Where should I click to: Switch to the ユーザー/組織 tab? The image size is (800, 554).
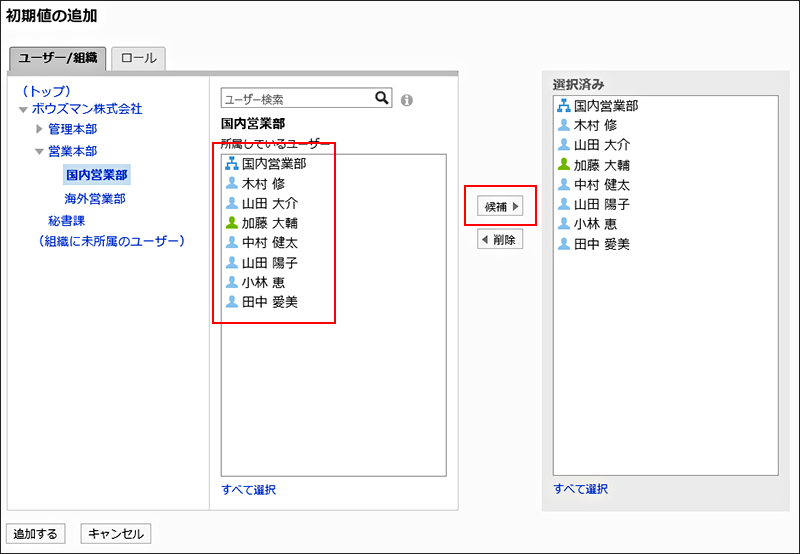tap(58, 58)
